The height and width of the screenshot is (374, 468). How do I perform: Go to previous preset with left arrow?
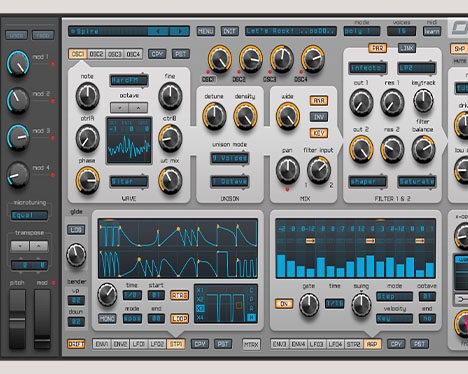(158, 31)
